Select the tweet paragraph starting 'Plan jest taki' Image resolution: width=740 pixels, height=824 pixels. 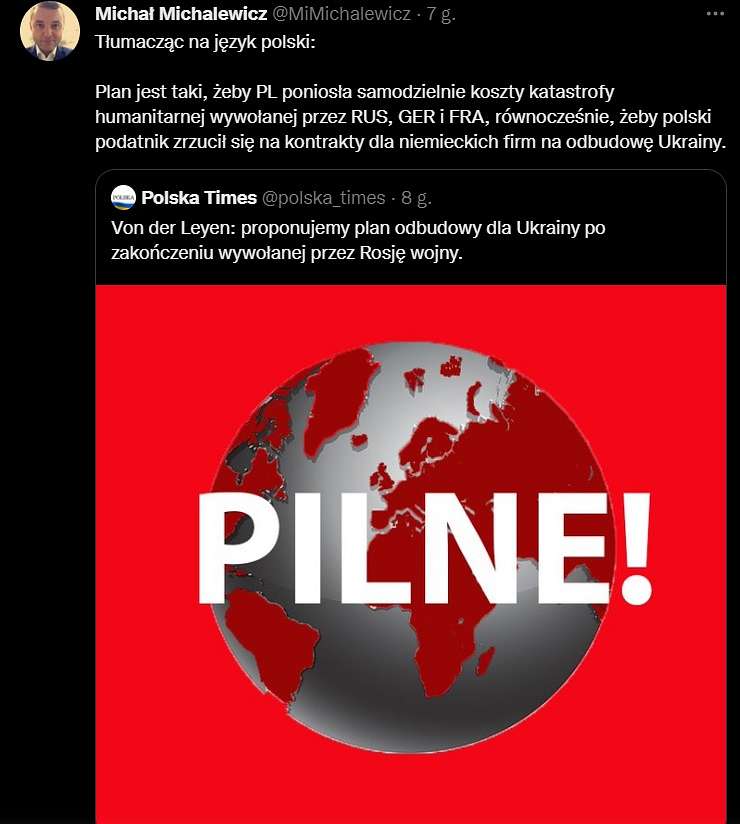[x=410, y=117]
